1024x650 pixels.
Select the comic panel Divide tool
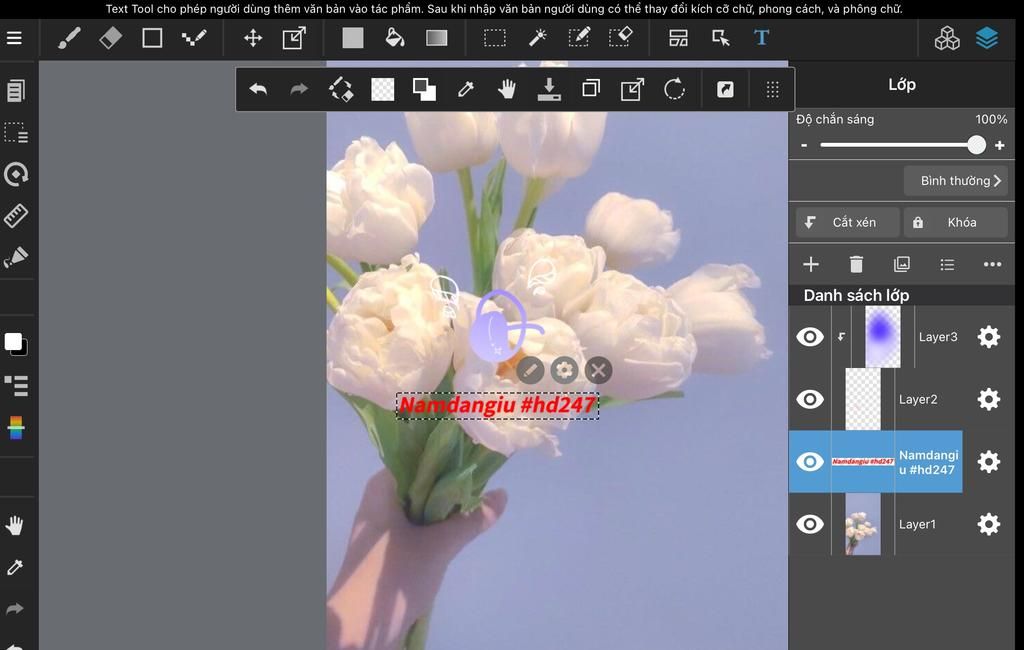point(679,38)
